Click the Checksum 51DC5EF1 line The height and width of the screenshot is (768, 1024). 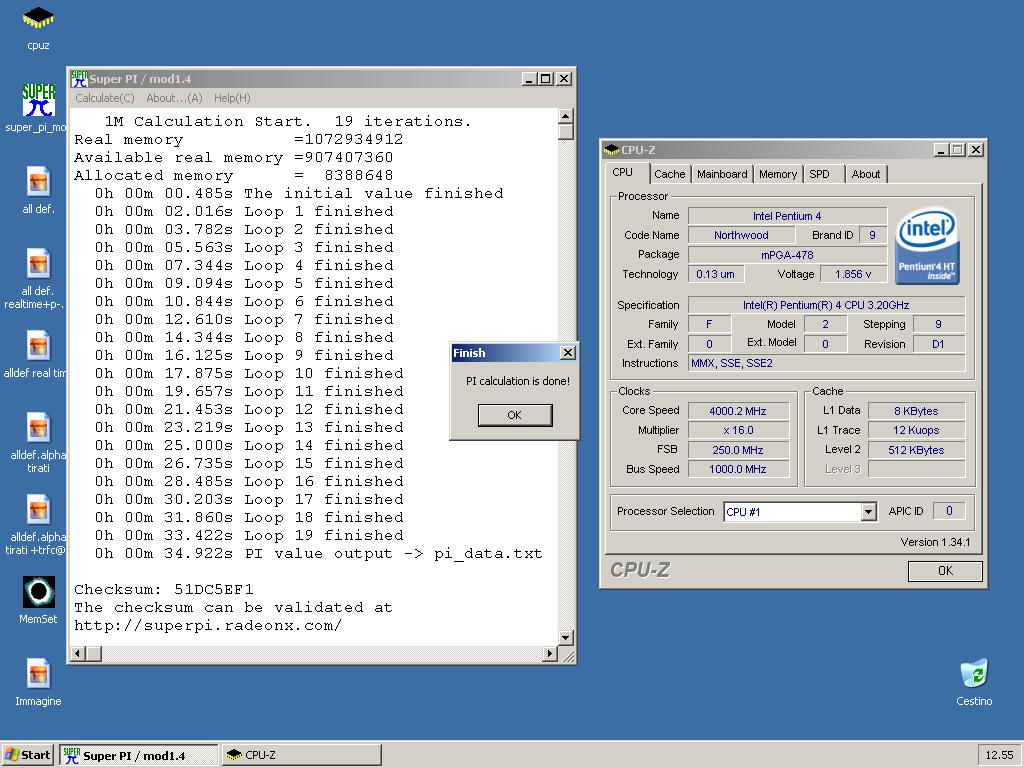[x=164, y=589]
